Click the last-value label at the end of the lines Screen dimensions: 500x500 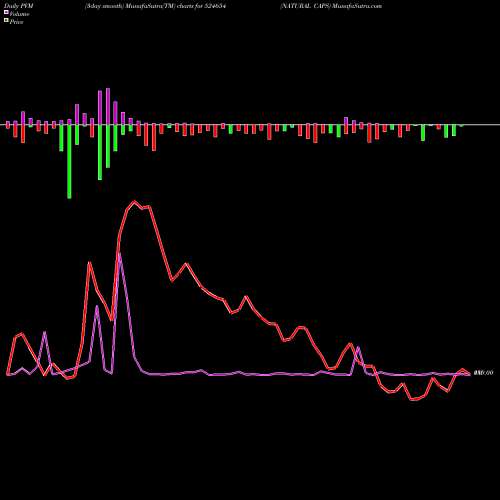[x=483, y=373]
